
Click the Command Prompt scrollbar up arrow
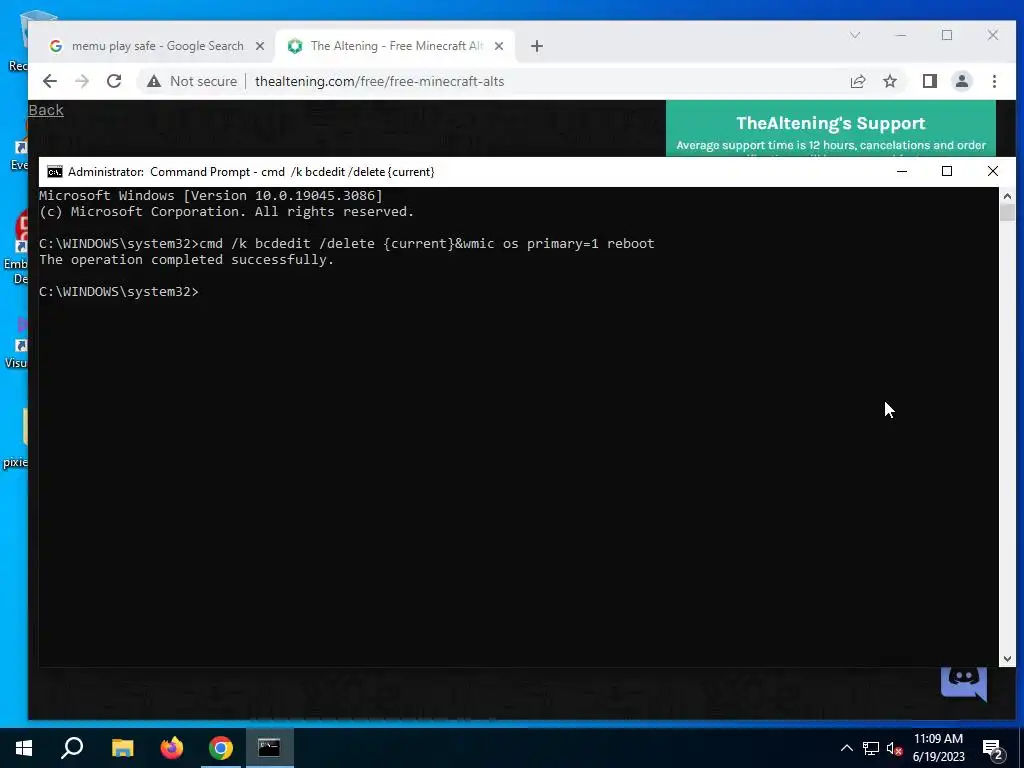coord(1007,195)
